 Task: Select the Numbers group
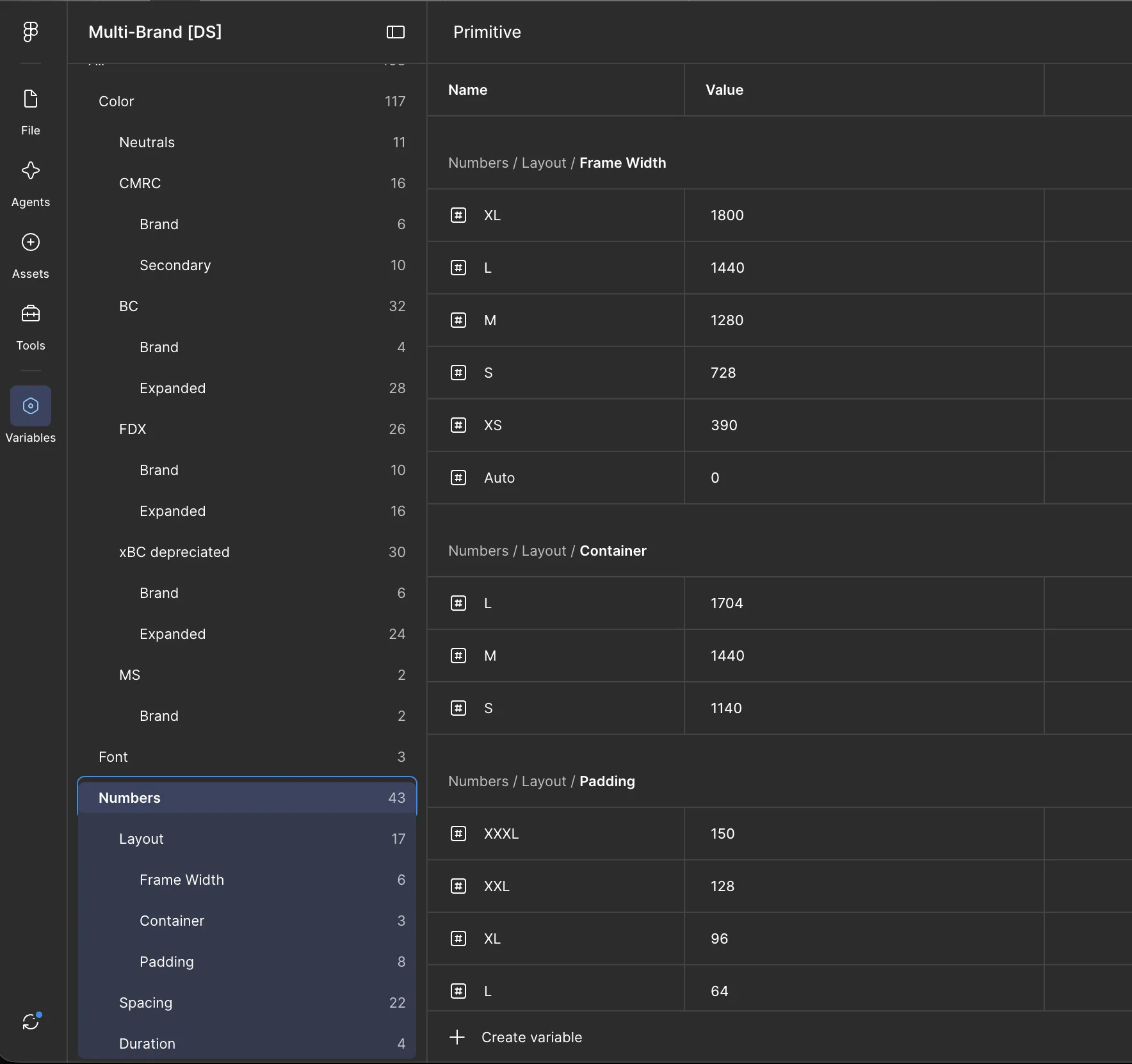247,798
